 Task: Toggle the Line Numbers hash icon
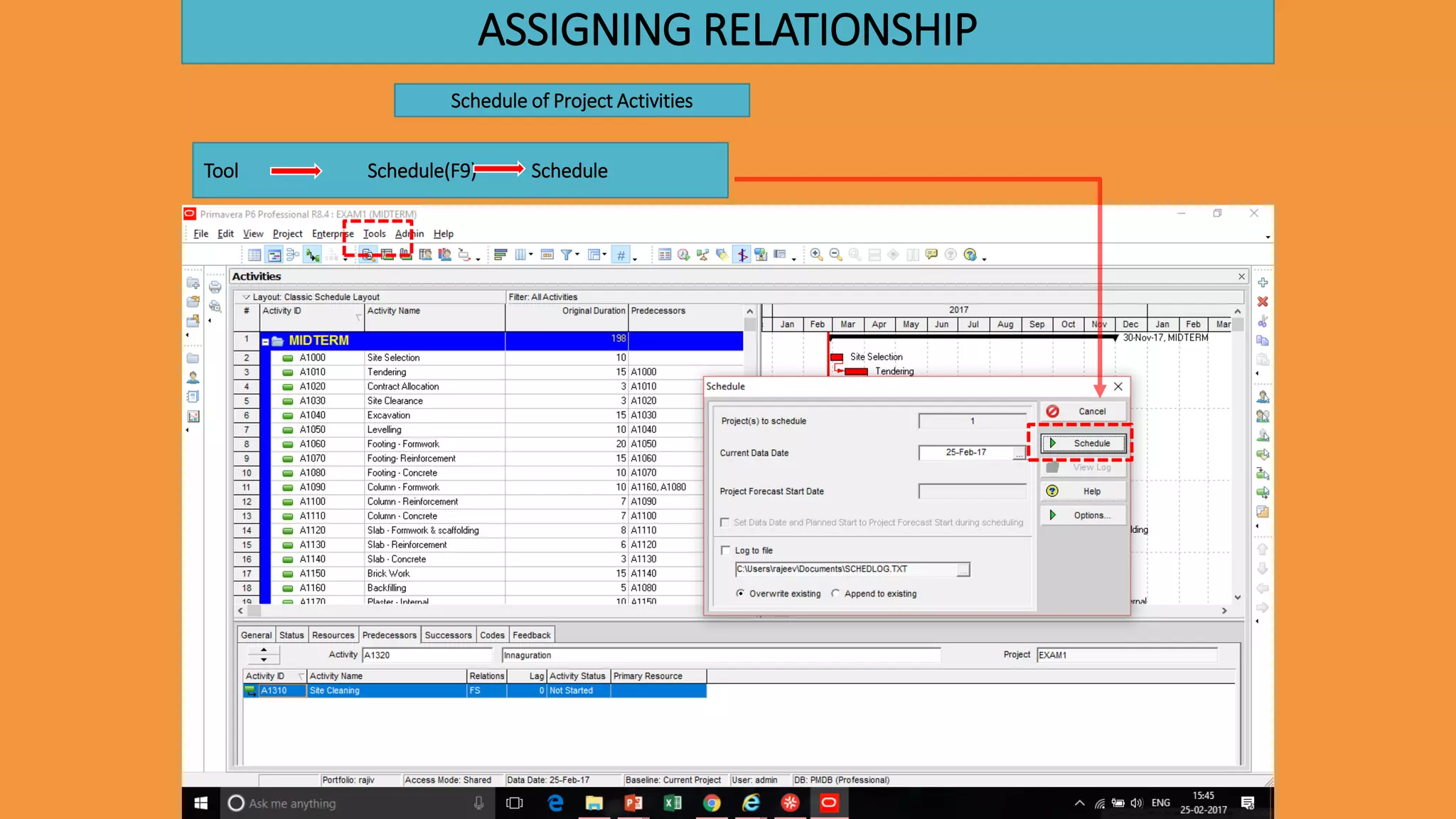(621, 255)
